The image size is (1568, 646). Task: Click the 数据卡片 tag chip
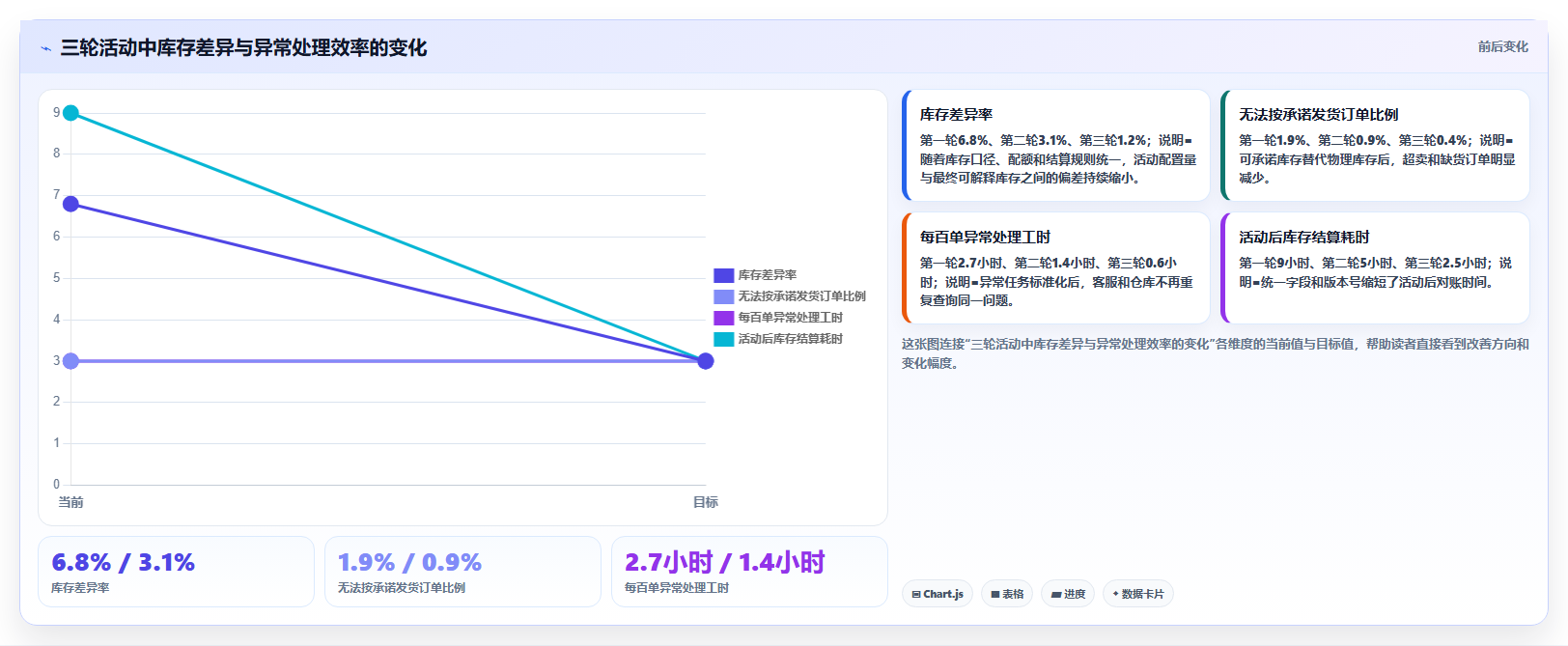(1138, 594)
